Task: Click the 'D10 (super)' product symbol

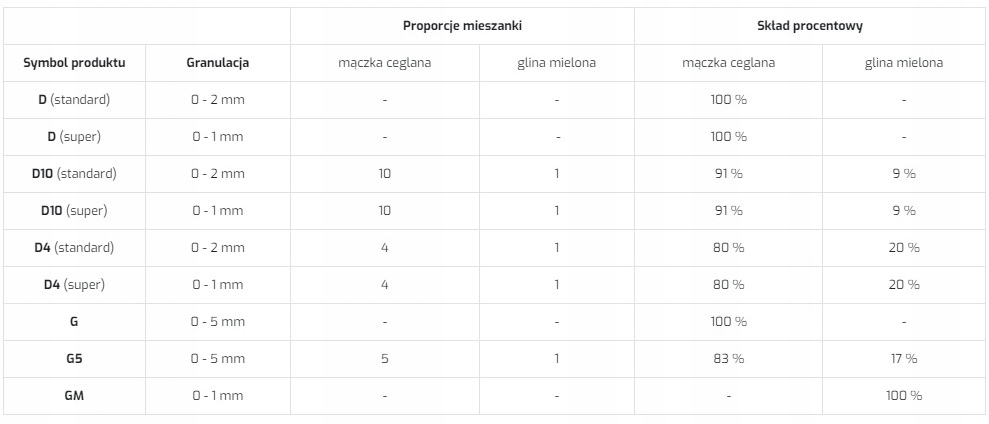Action: tap(74, 210)
